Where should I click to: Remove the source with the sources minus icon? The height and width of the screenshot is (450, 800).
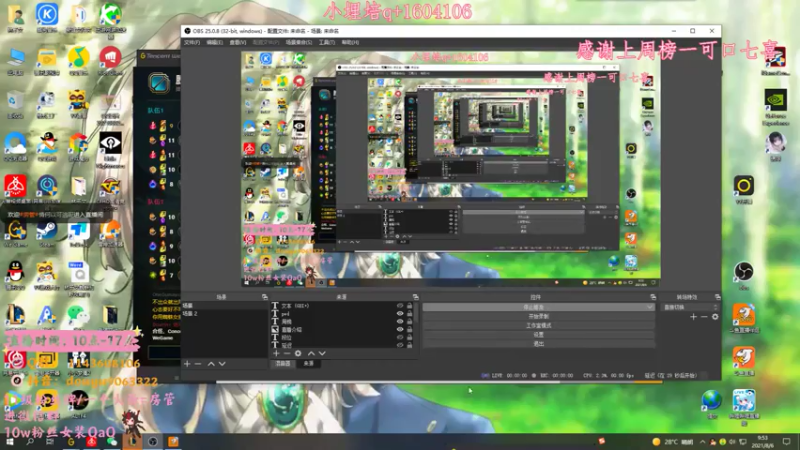coord(286,353)
